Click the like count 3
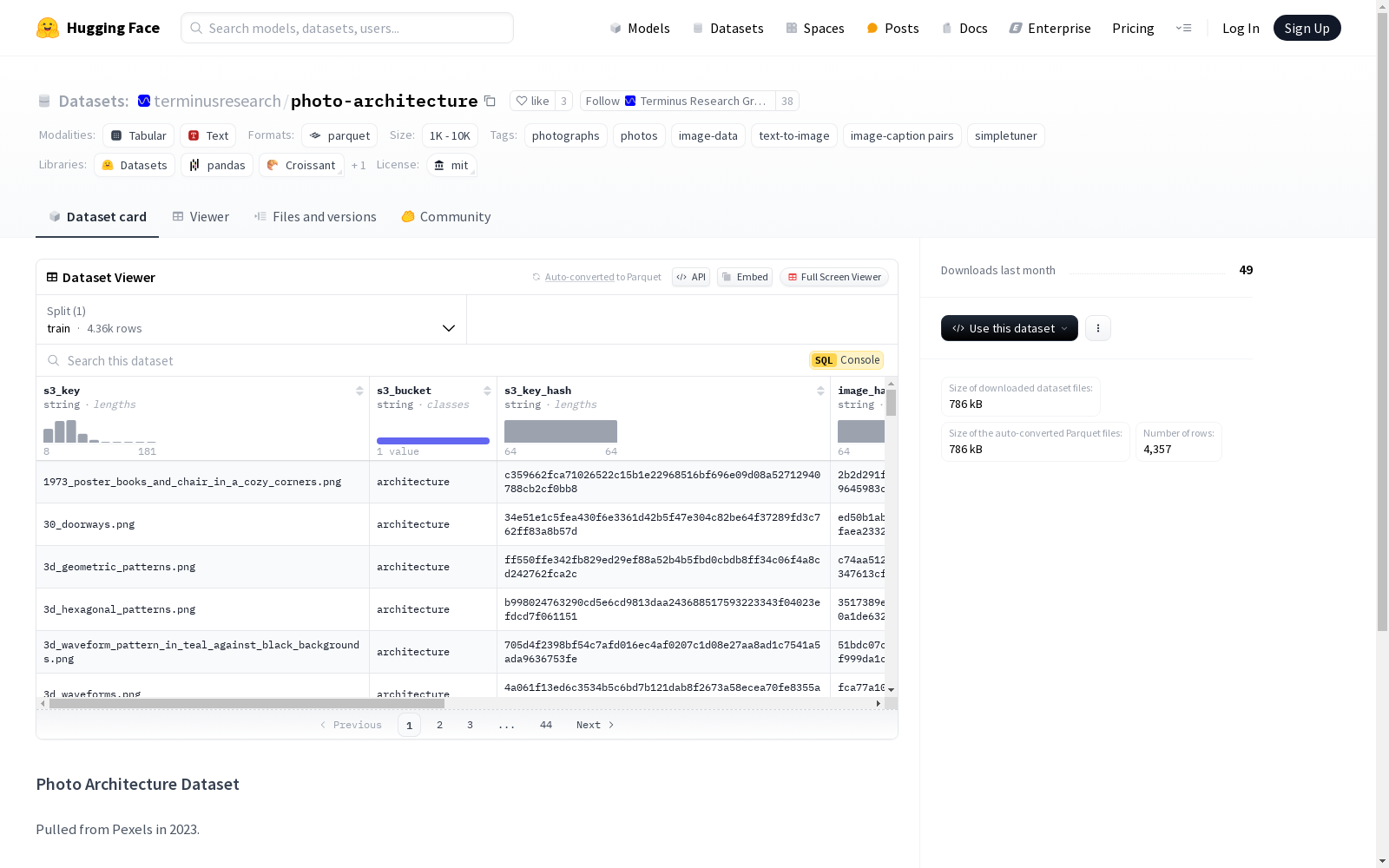This screenshot has width=1389, height=868. 563,101
